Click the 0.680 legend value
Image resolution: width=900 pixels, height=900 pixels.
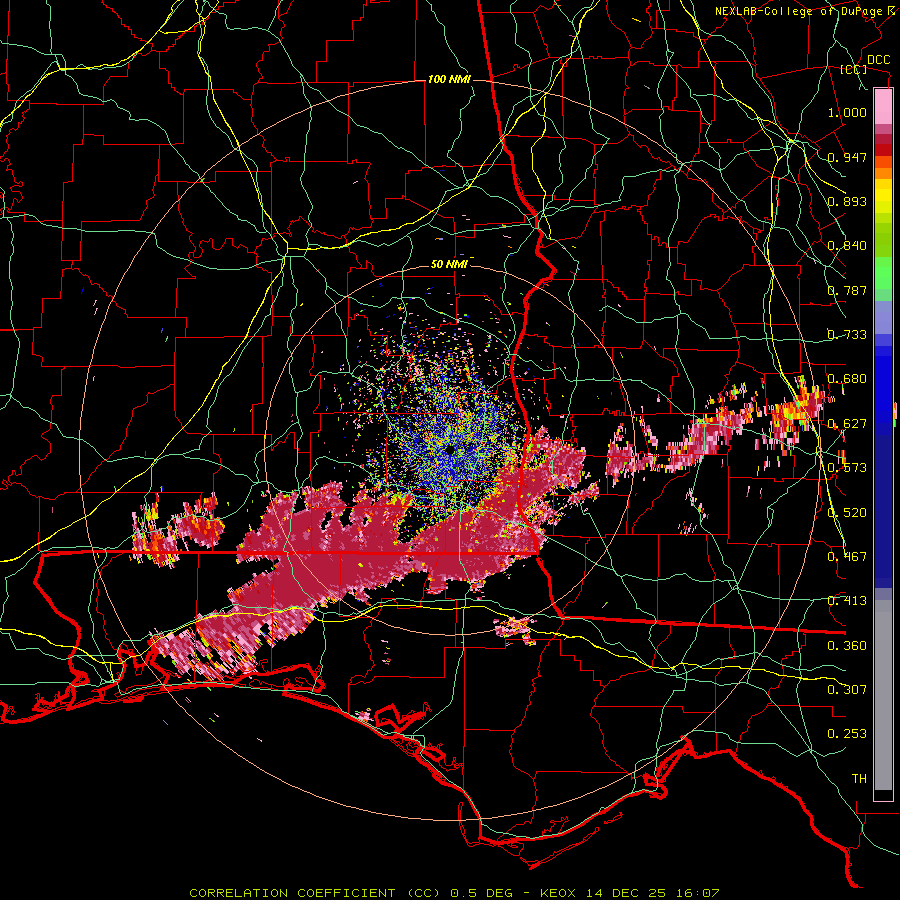click(847, 379)
